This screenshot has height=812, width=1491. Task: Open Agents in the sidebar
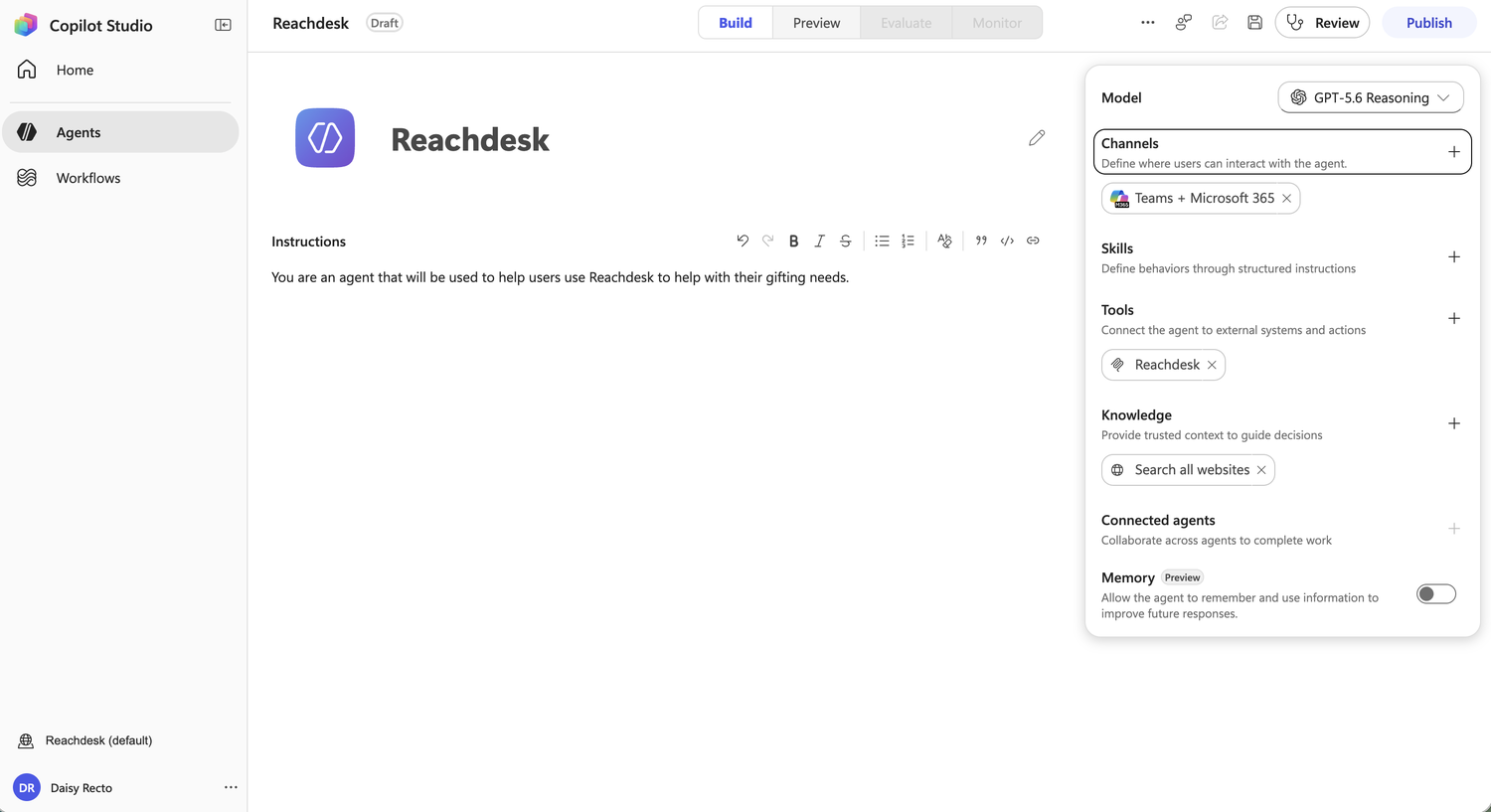click(120, 132)
